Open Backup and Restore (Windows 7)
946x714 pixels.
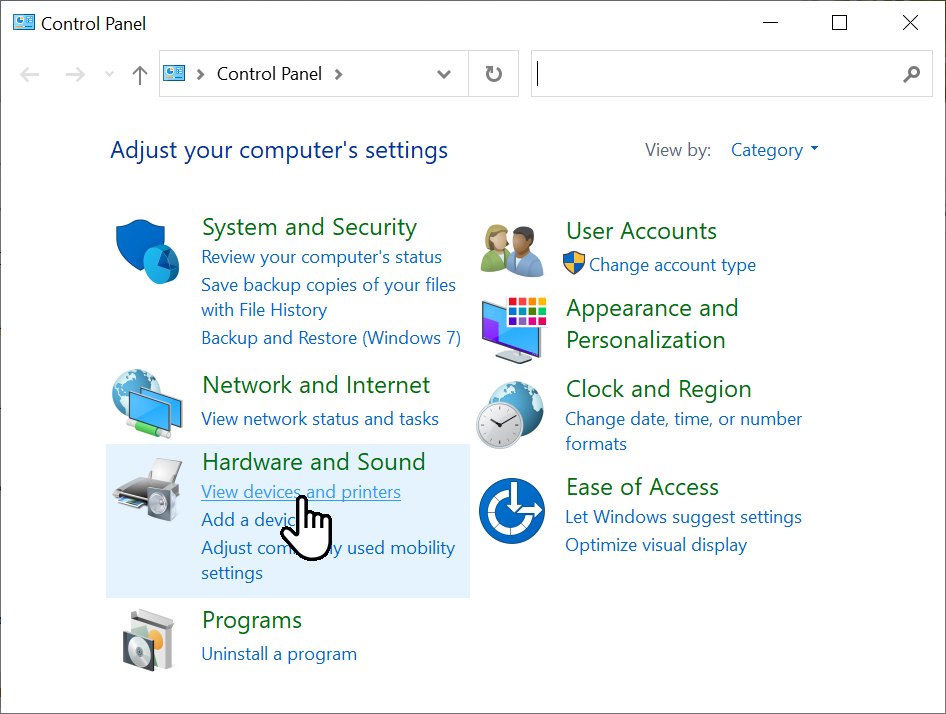331,338
